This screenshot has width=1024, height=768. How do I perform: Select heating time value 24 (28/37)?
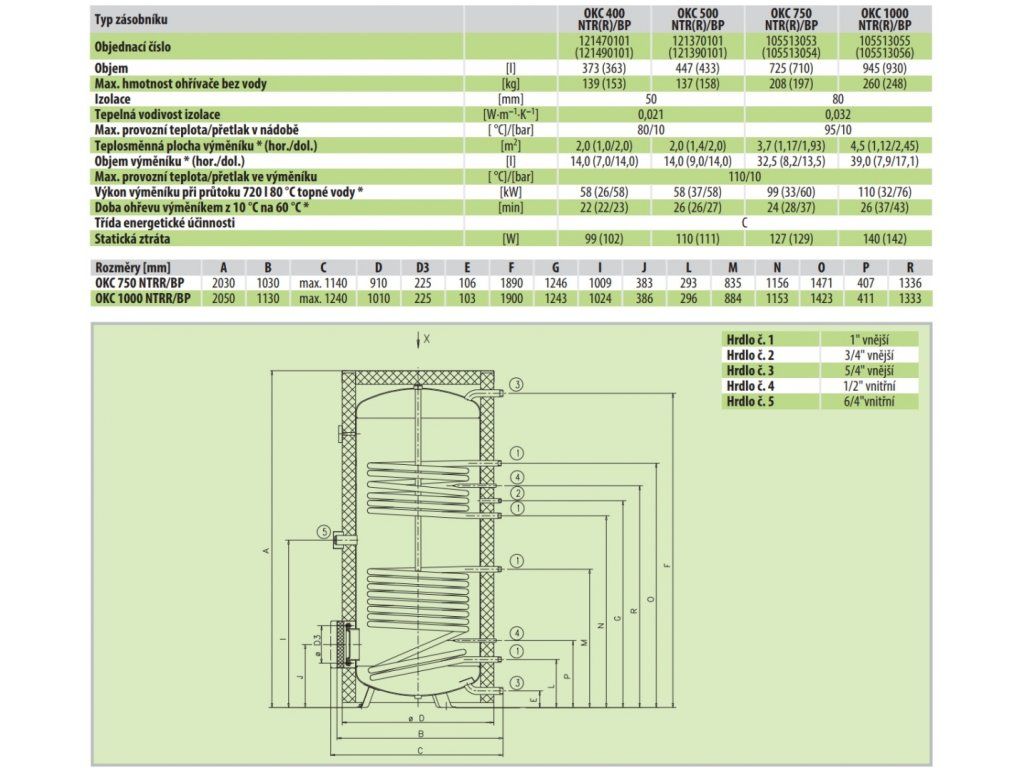tap(791, 208)
